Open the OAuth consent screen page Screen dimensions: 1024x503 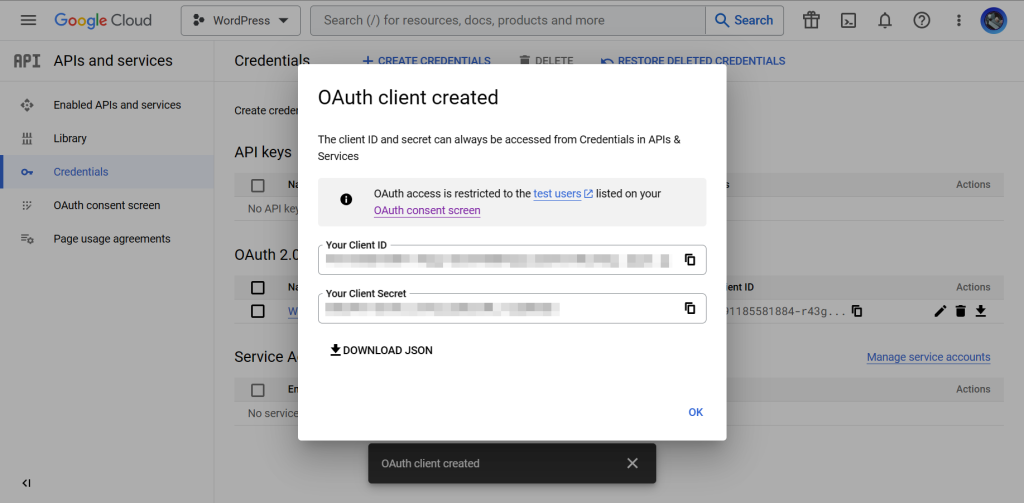pyautogui.click(x=106, y=205)
